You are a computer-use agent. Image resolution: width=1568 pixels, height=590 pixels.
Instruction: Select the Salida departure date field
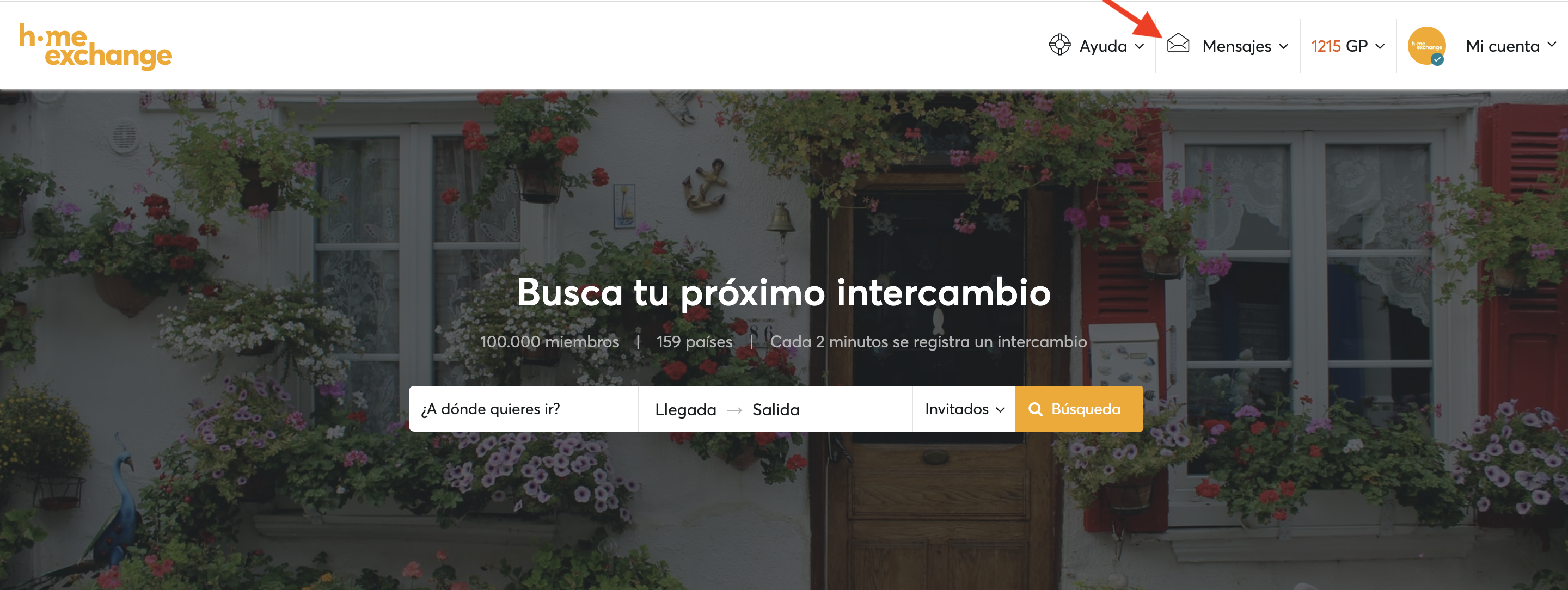(x=775, y=410)
